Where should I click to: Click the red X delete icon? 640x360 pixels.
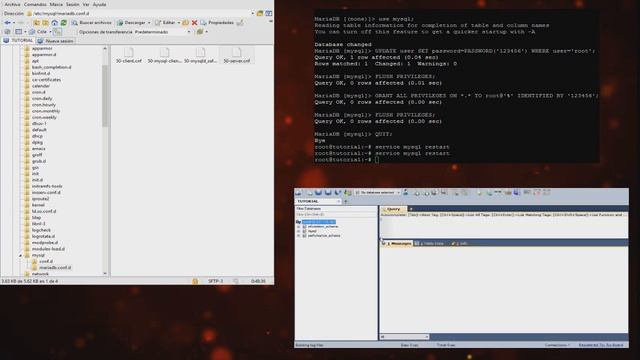pyautogui.click(x=194, y=23)
